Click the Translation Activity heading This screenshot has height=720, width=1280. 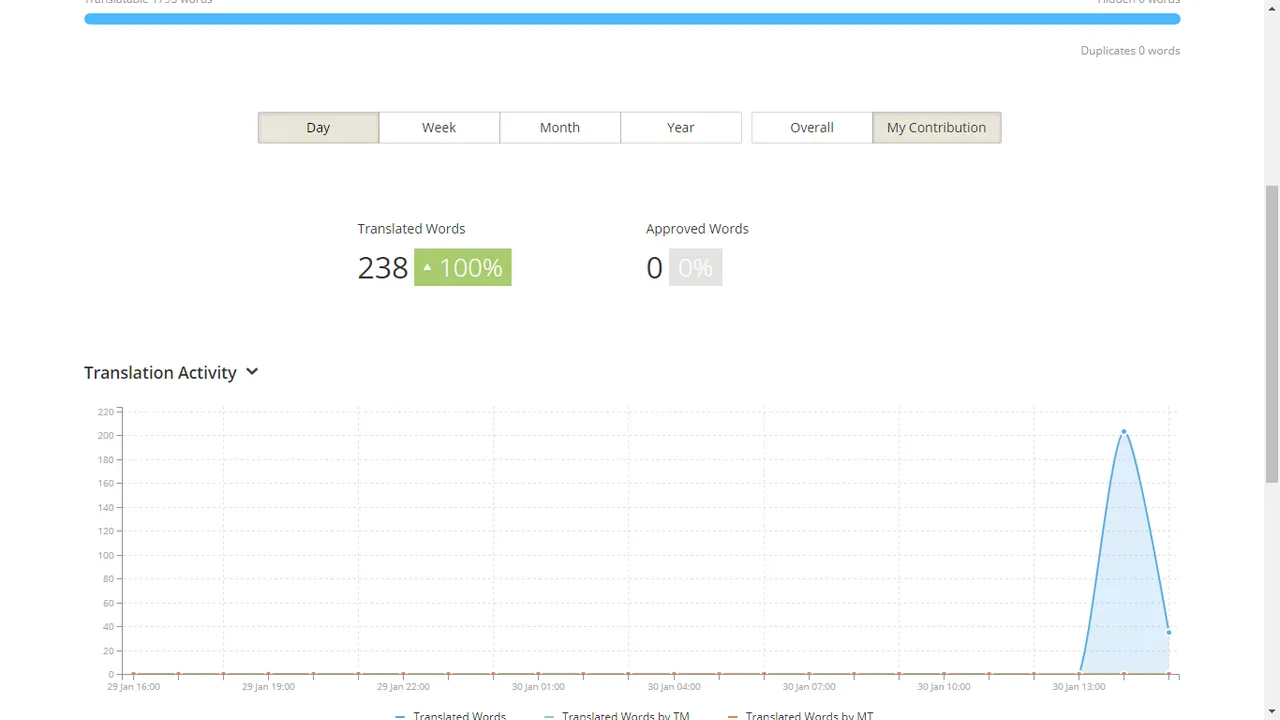click(x=160, y=372)
